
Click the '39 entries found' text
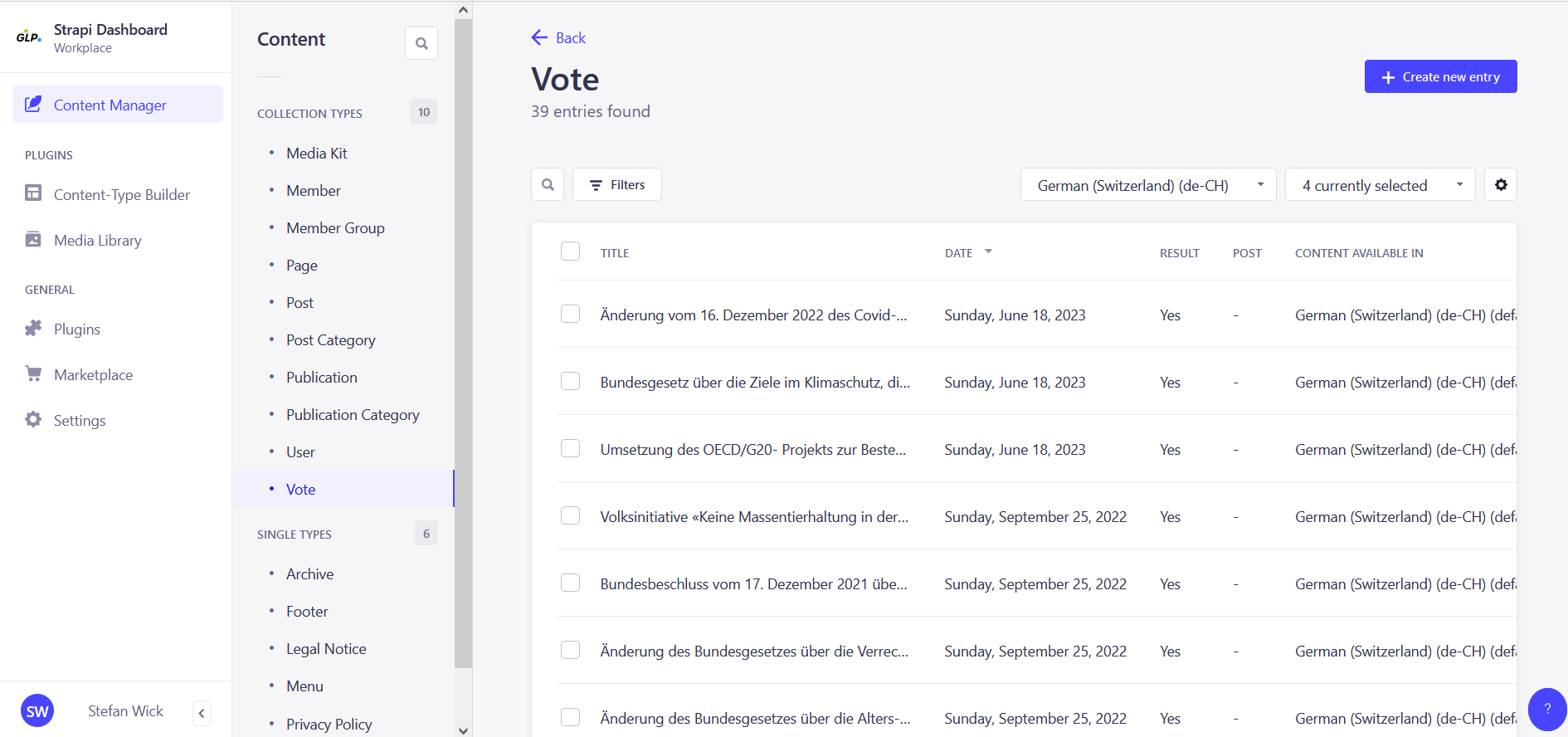point(590,111)
